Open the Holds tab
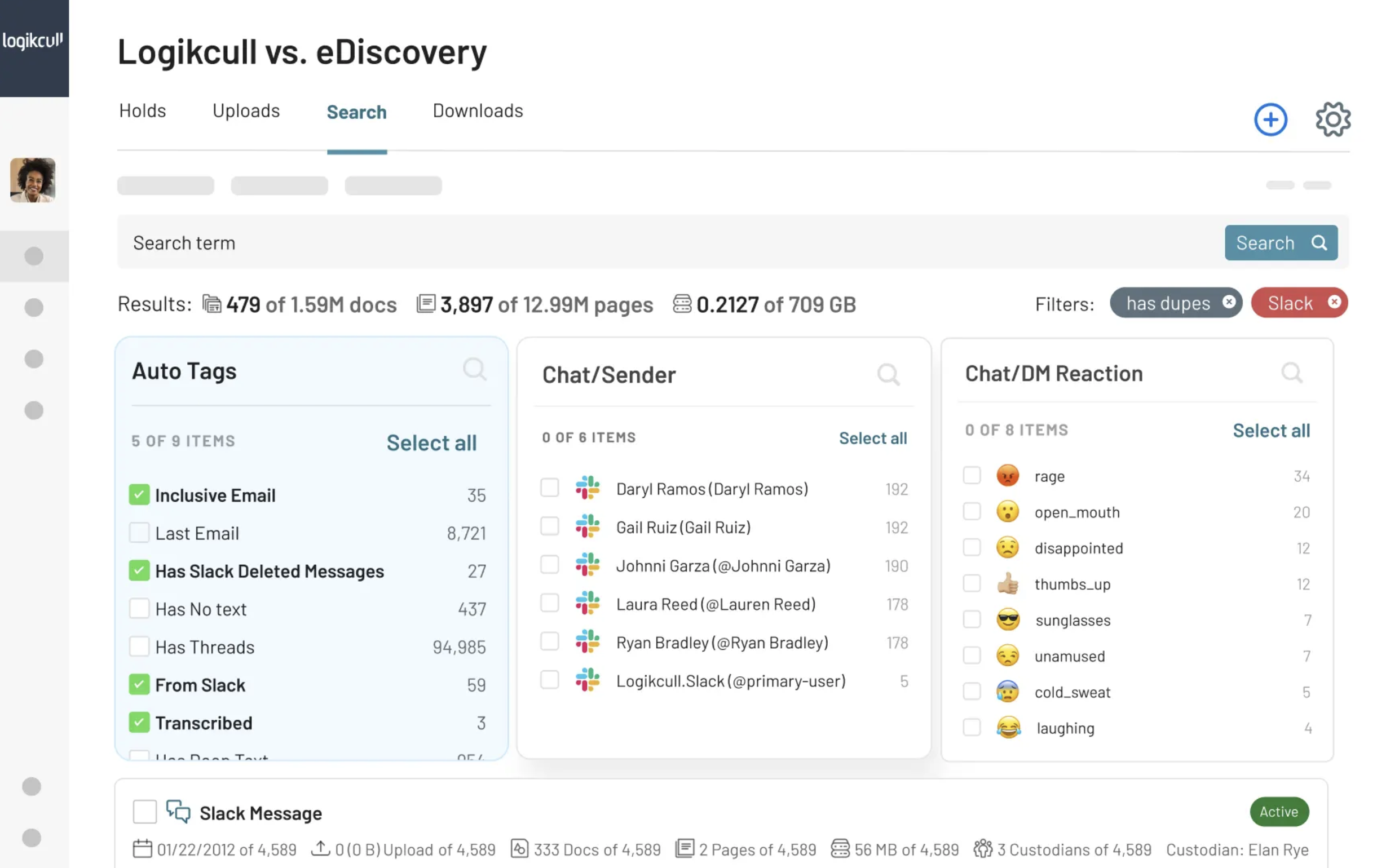The height and width of the screenshot is (868, 1377). pos(143,111)
